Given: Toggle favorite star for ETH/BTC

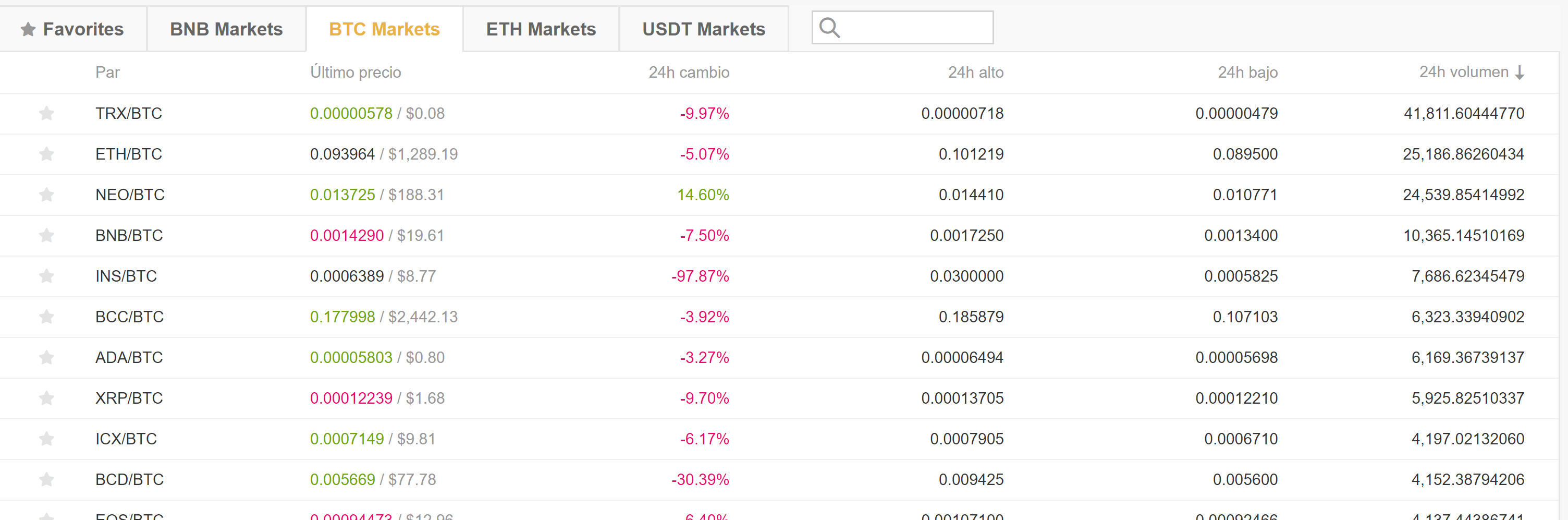Looking at the screenshot, I should 47,154.
